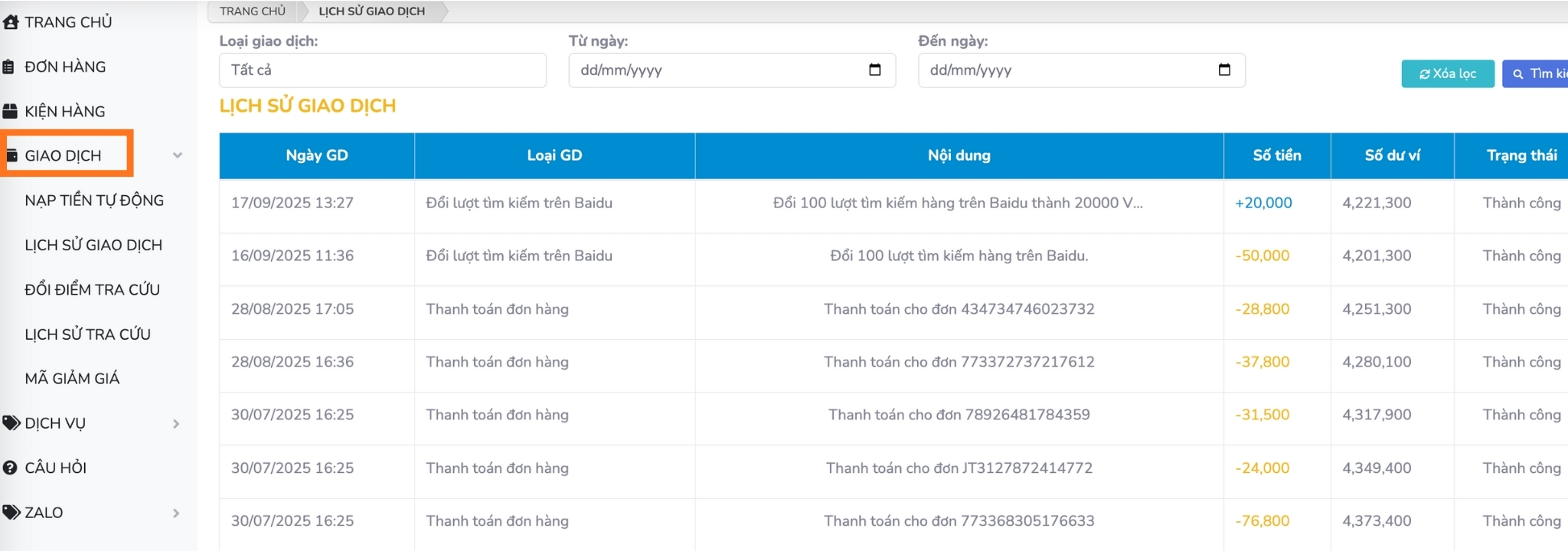This screenshot has height=551, width=1568.
Task: Open calendar picker in Từ ngày field
Action: tap(874, 70)
